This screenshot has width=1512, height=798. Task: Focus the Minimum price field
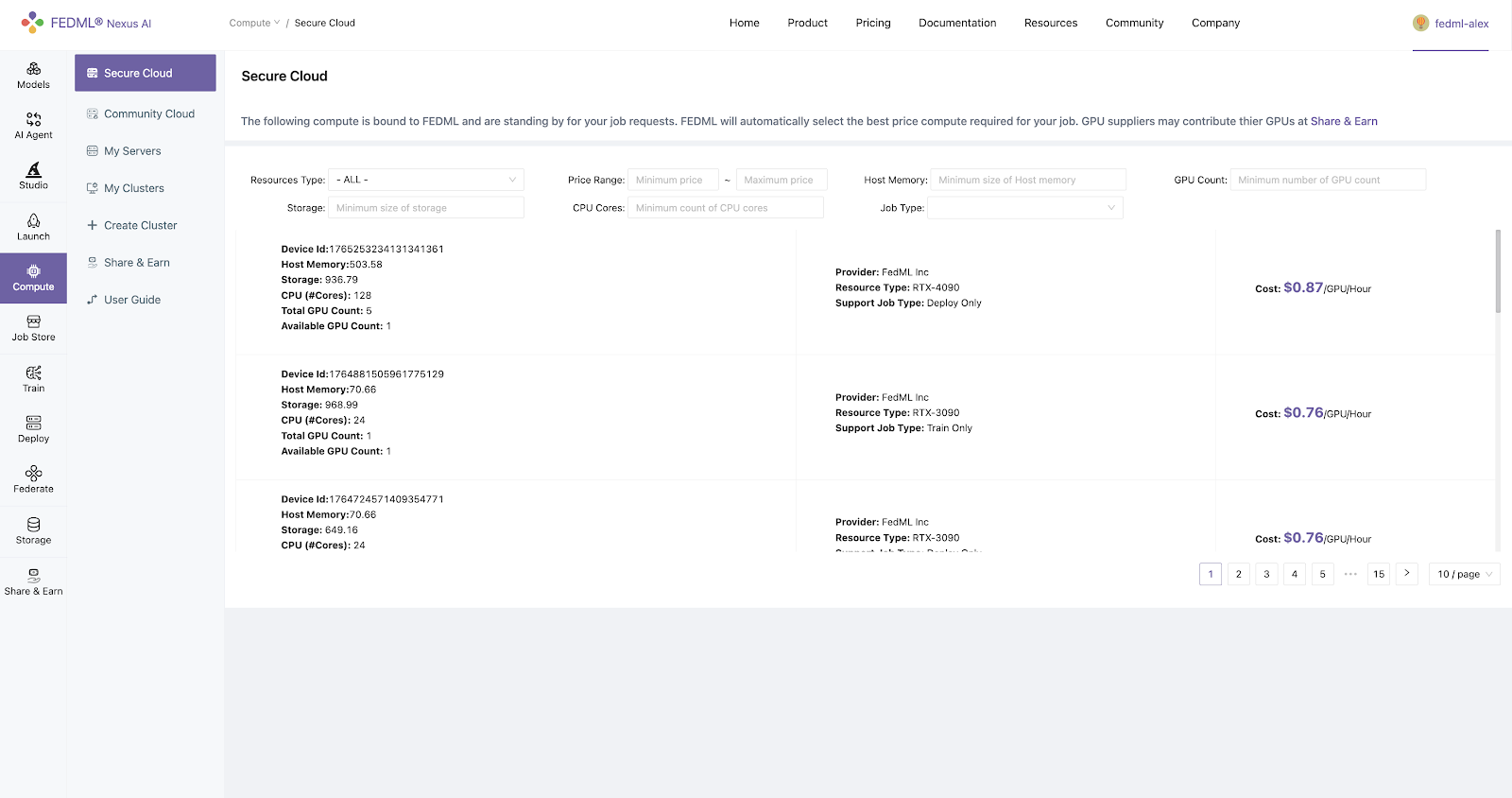point(673,180)
